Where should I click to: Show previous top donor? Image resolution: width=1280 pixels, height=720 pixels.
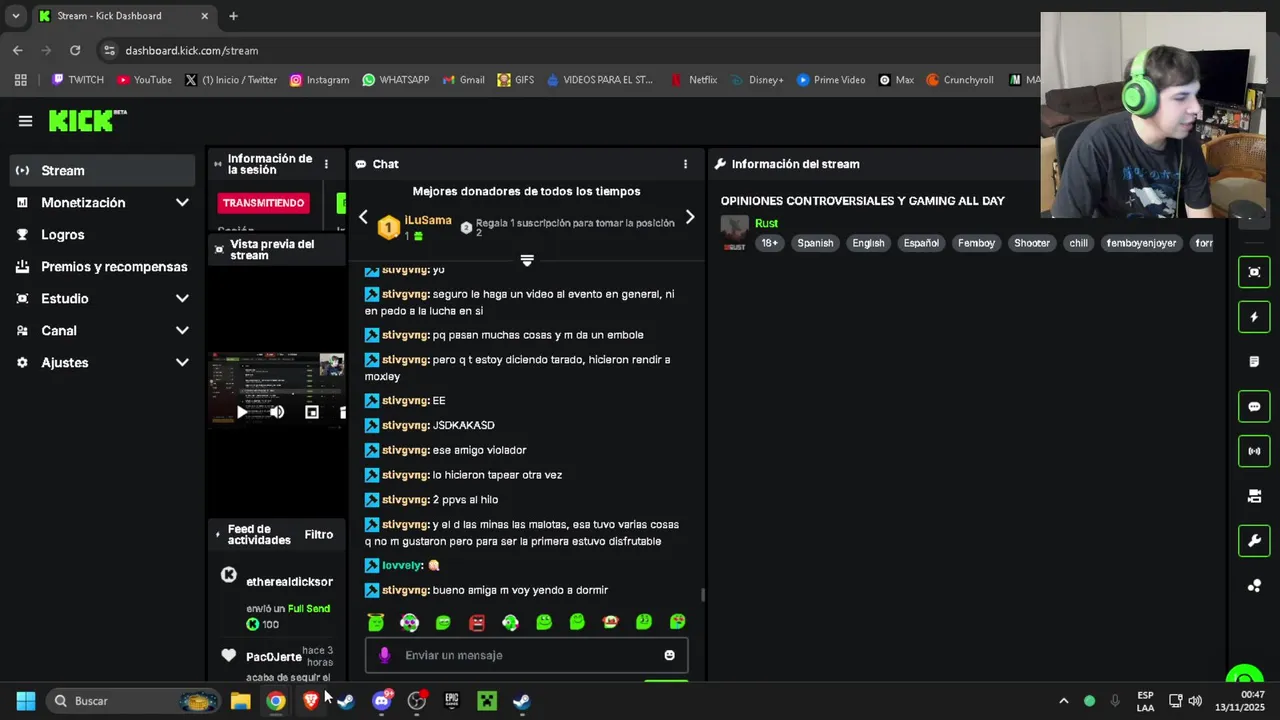[x=363, y=217]
